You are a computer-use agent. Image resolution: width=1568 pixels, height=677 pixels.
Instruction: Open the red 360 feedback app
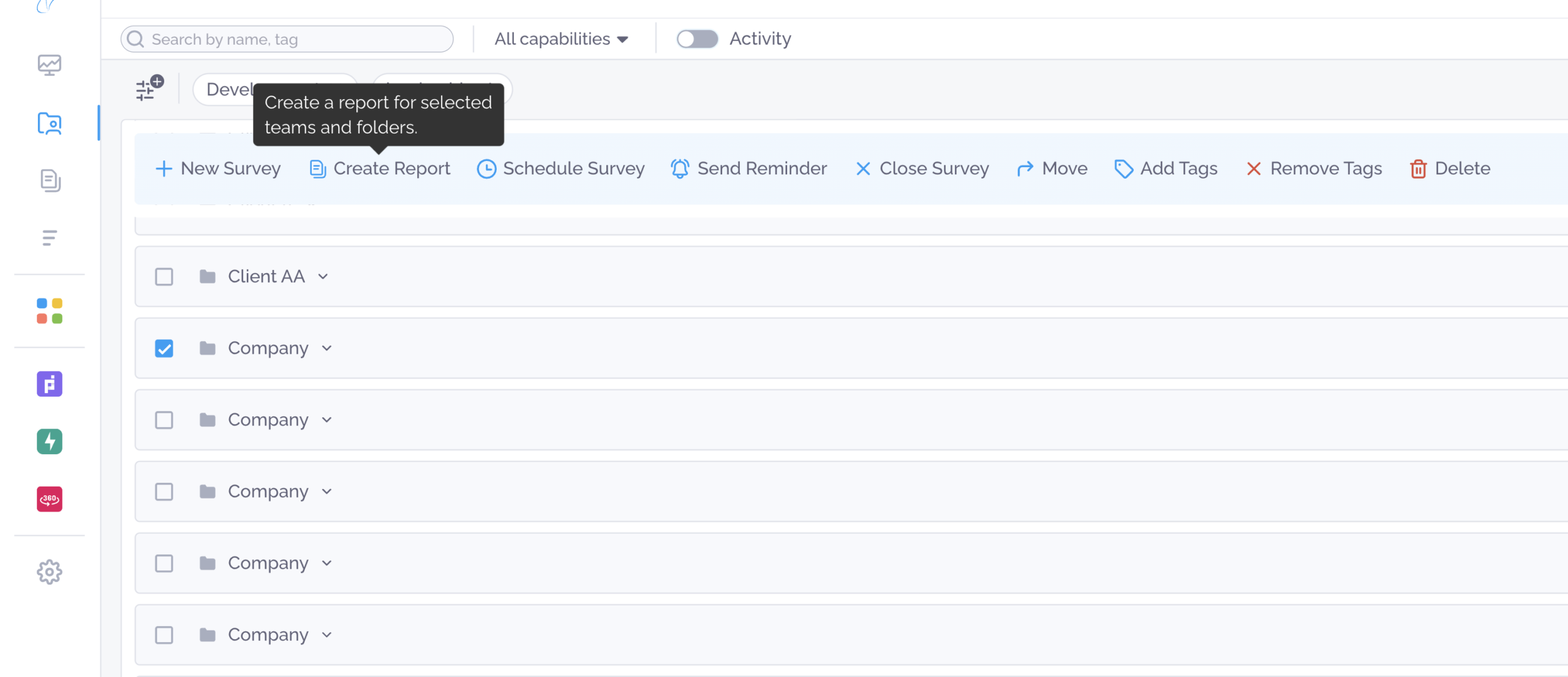pyautogui.click(x=49, y=499)
